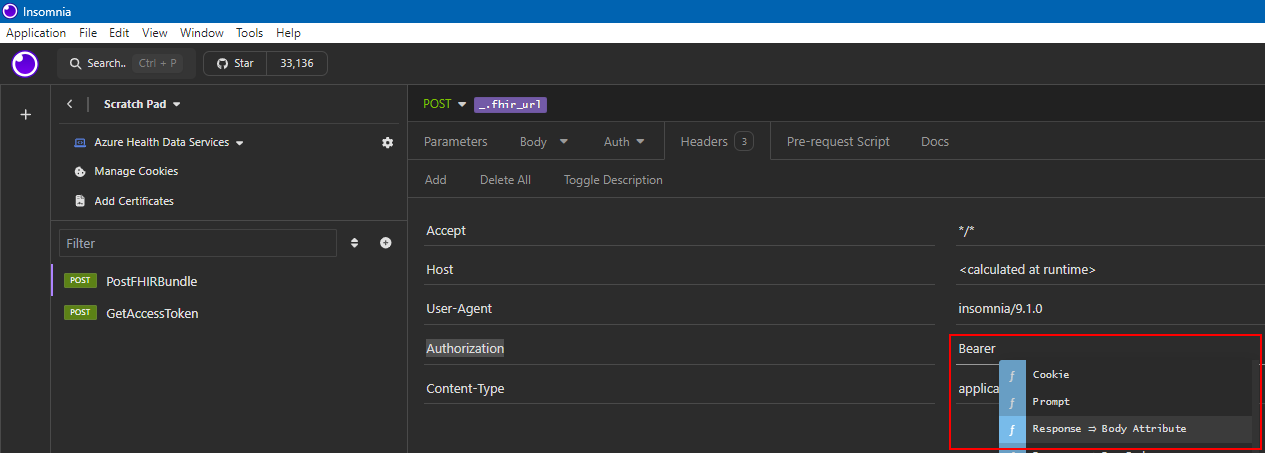1265x453 pixels.
Task: Click the _.fhir_url variable tag
Action: (511, 104)
